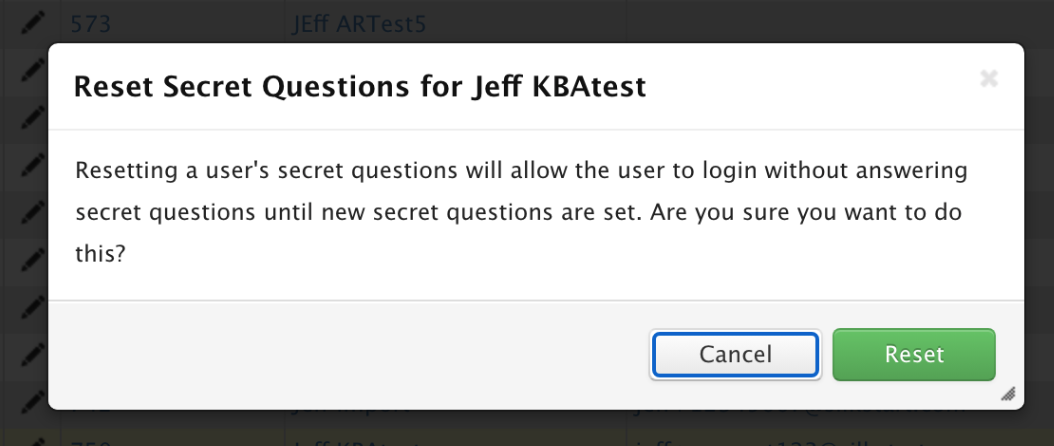
Task: Click the pencil beside the "this?" text line
Action: tap(33, 257)
